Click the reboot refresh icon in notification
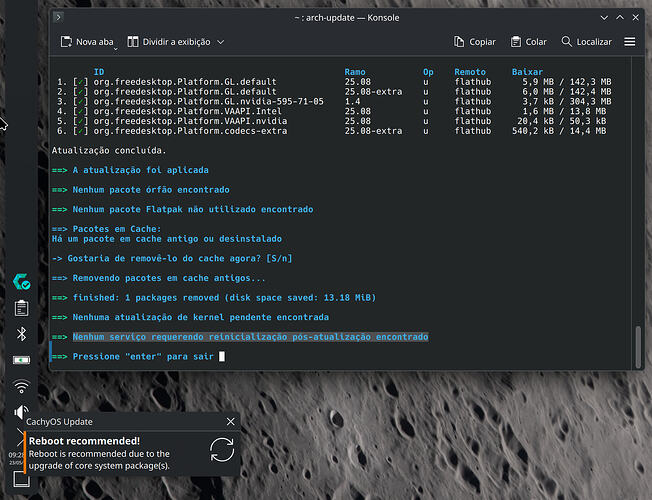The height and width of the screenshot is (500, 652). 222,450
